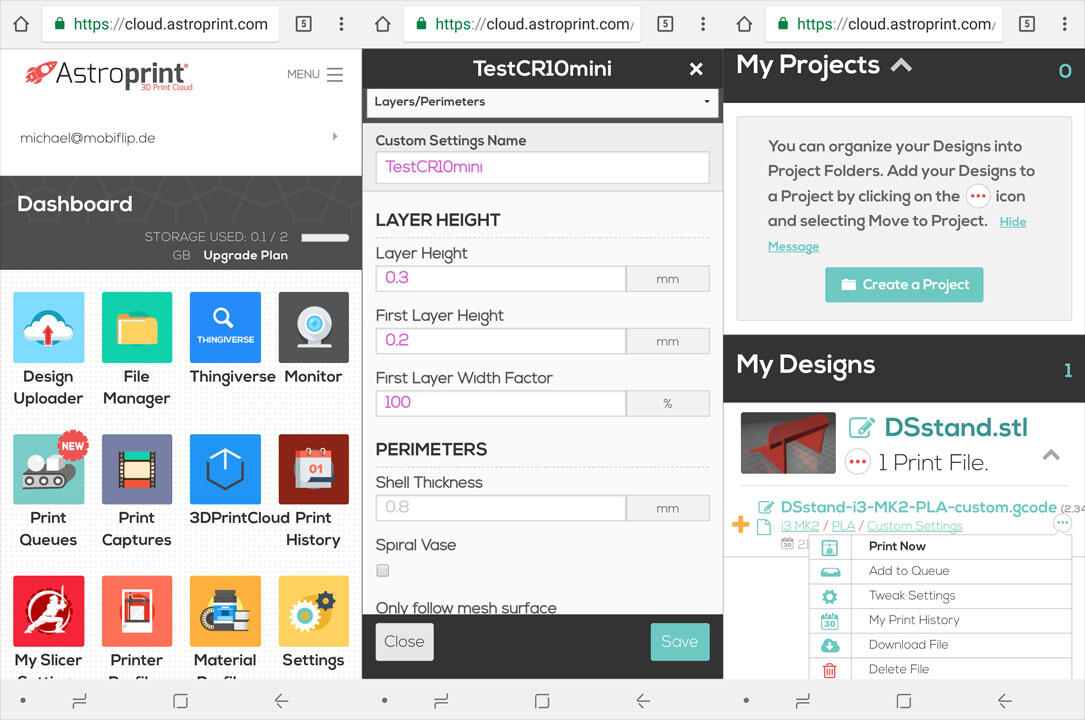This screenshot has height=720, width=1085.
Task: Open Print History calendar icon
Action: 313,469
